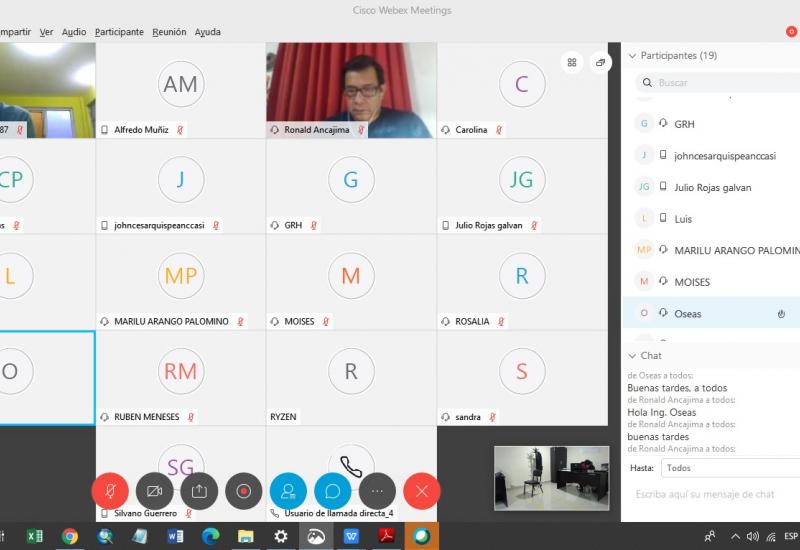Start recording with the record button
The image size is (800, 550).
pos(243,491)
